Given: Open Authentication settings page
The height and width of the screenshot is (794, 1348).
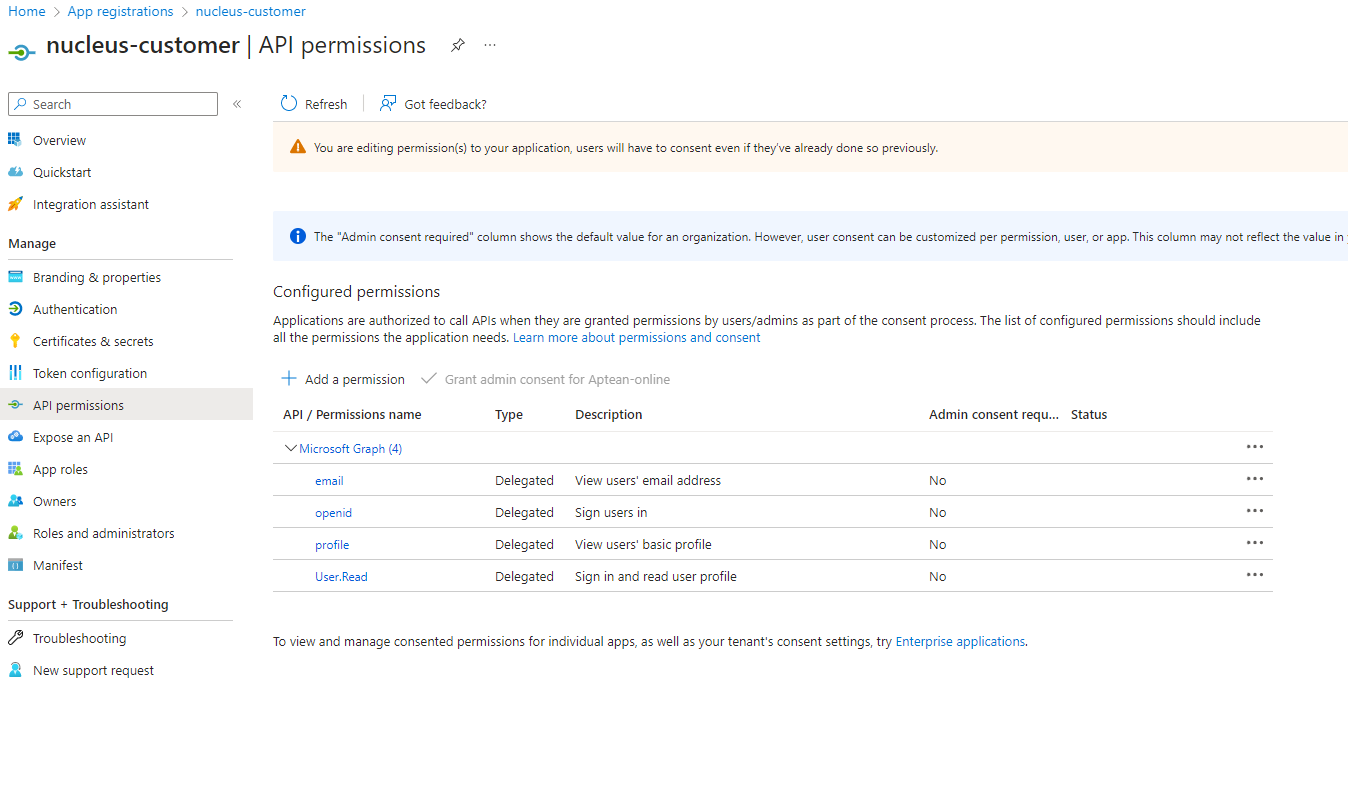Looking at the screenshot, I should [x=75, y=309].
